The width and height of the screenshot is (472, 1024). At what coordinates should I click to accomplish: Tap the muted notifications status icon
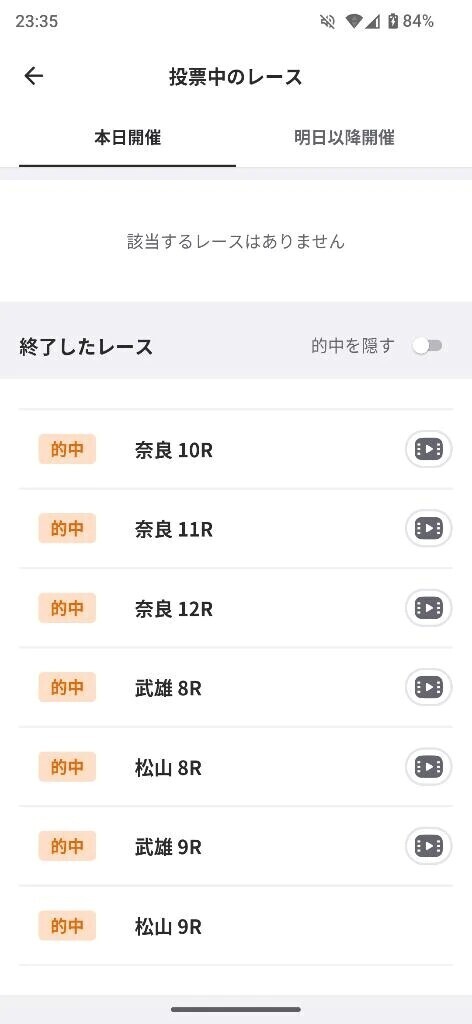327,22
